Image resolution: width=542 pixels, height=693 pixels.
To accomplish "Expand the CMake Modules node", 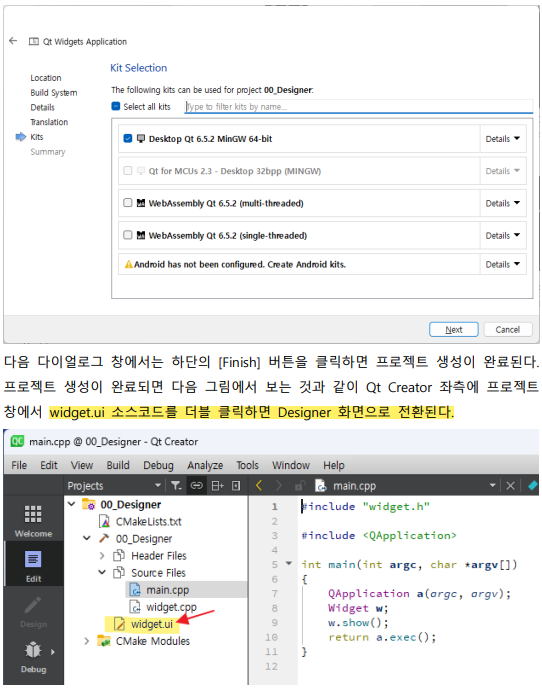I will (x=87, y=641).
